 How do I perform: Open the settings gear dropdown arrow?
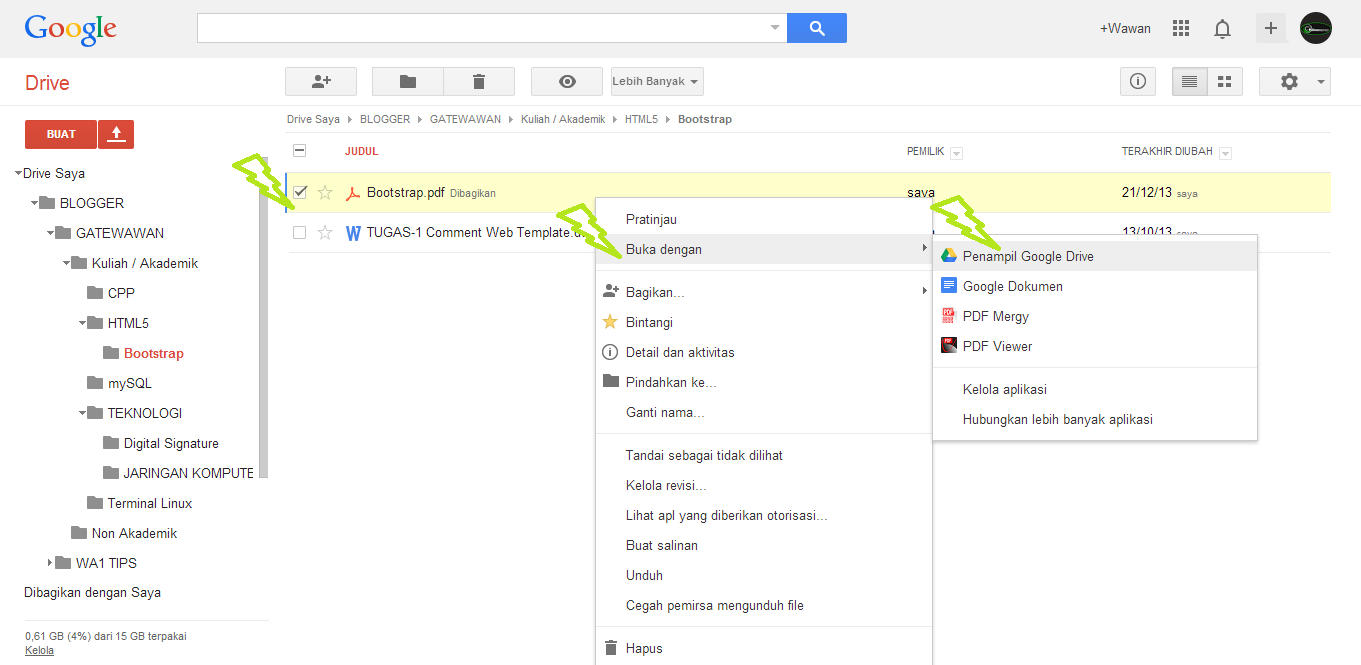(1321, 81)
